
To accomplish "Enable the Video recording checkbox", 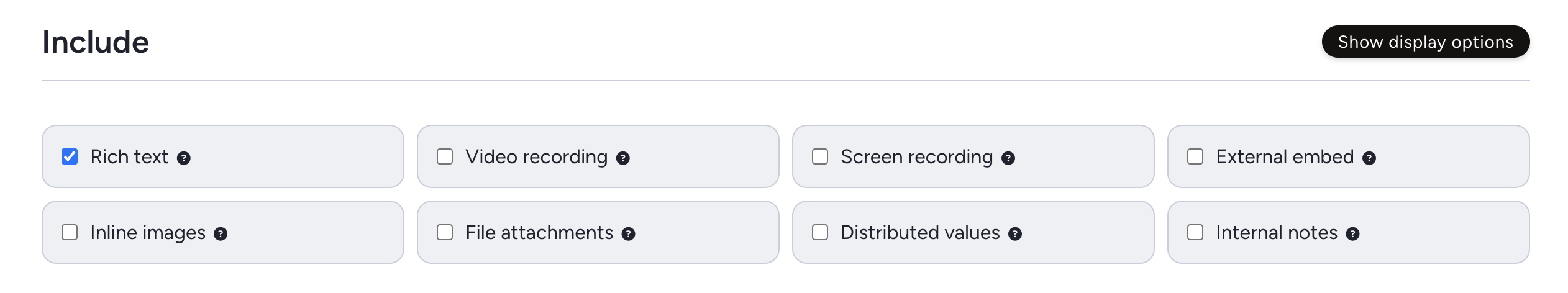I will (445, 156).
